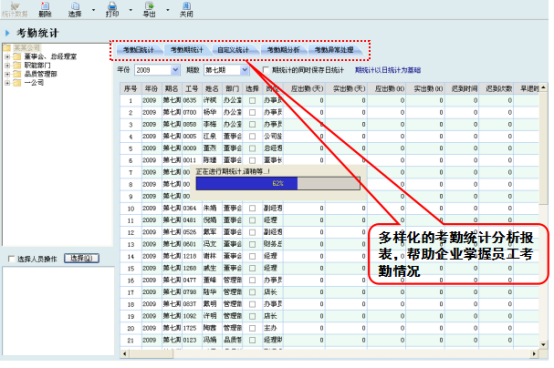Tick the 选择 checkbox in row 2
Viewport: 554px width, 368px height.
pos(252,113)
